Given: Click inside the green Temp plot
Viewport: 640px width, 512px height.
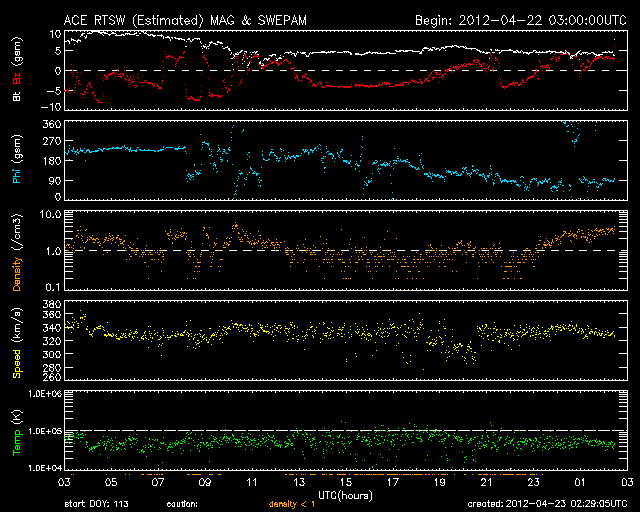Looking at the screenshot, I should [x=346, y=430].
